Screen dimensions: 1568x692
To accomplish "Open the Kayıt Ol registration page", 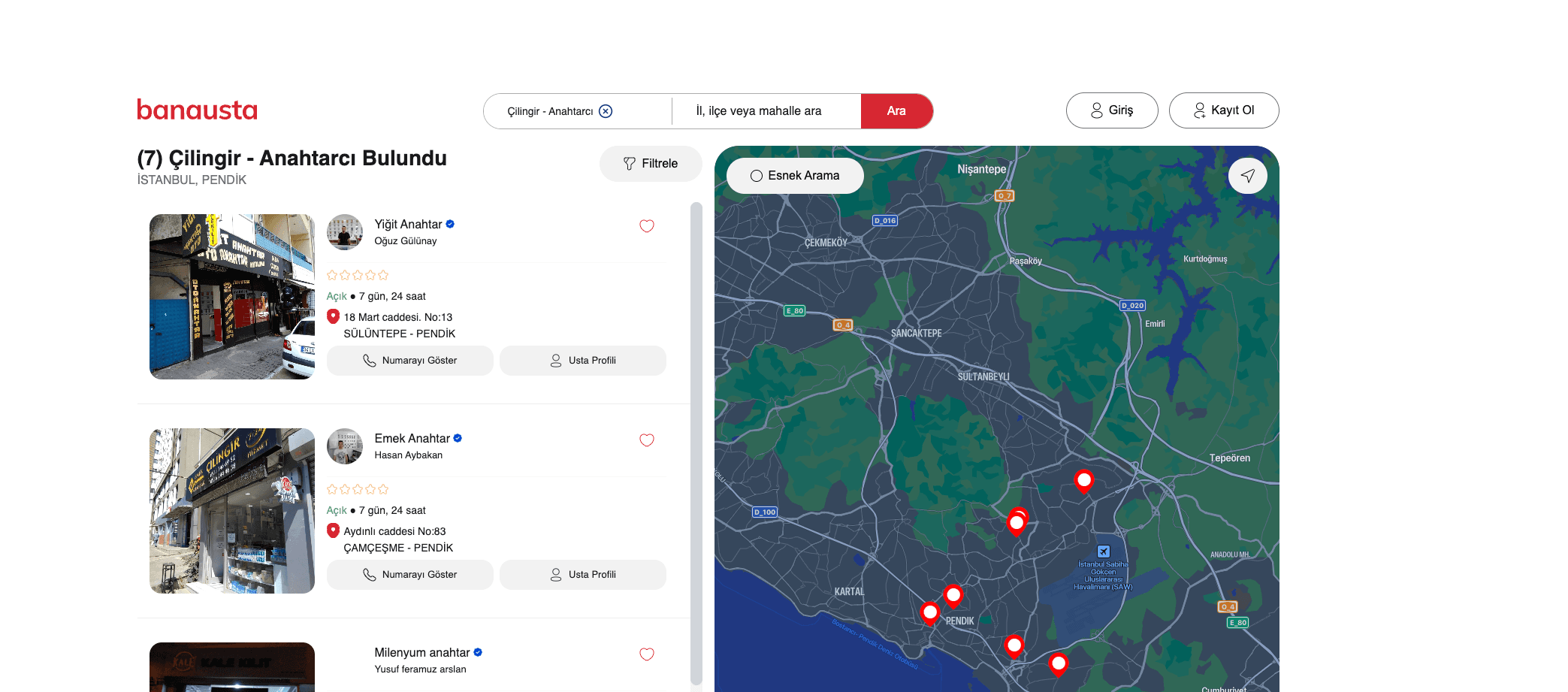I will 1224,110.
